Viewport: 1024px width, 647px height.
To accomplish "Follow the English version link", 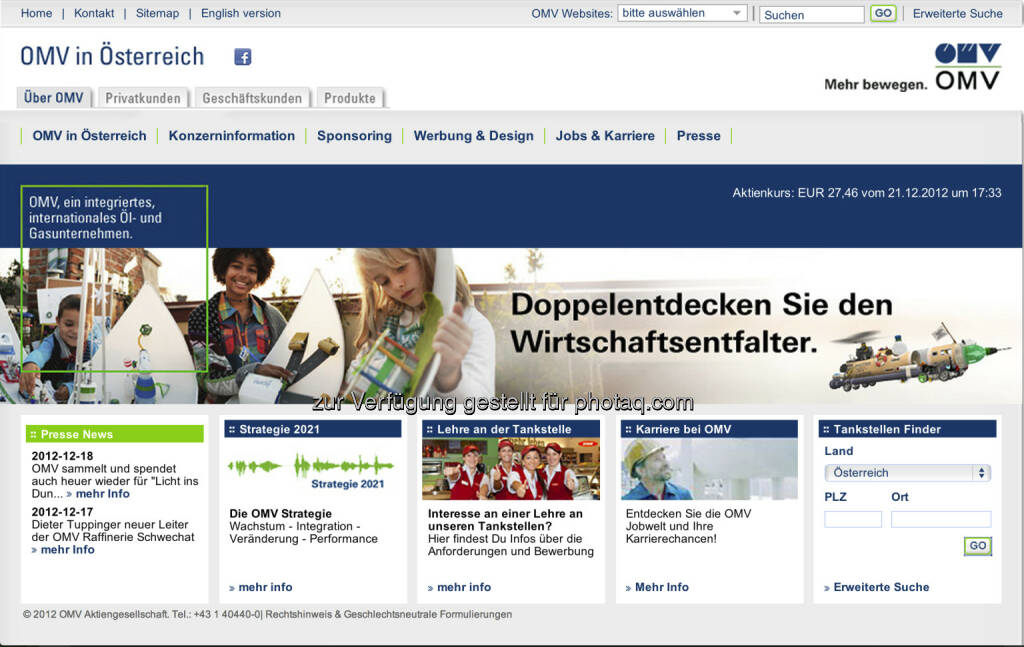I will (241, 13).
